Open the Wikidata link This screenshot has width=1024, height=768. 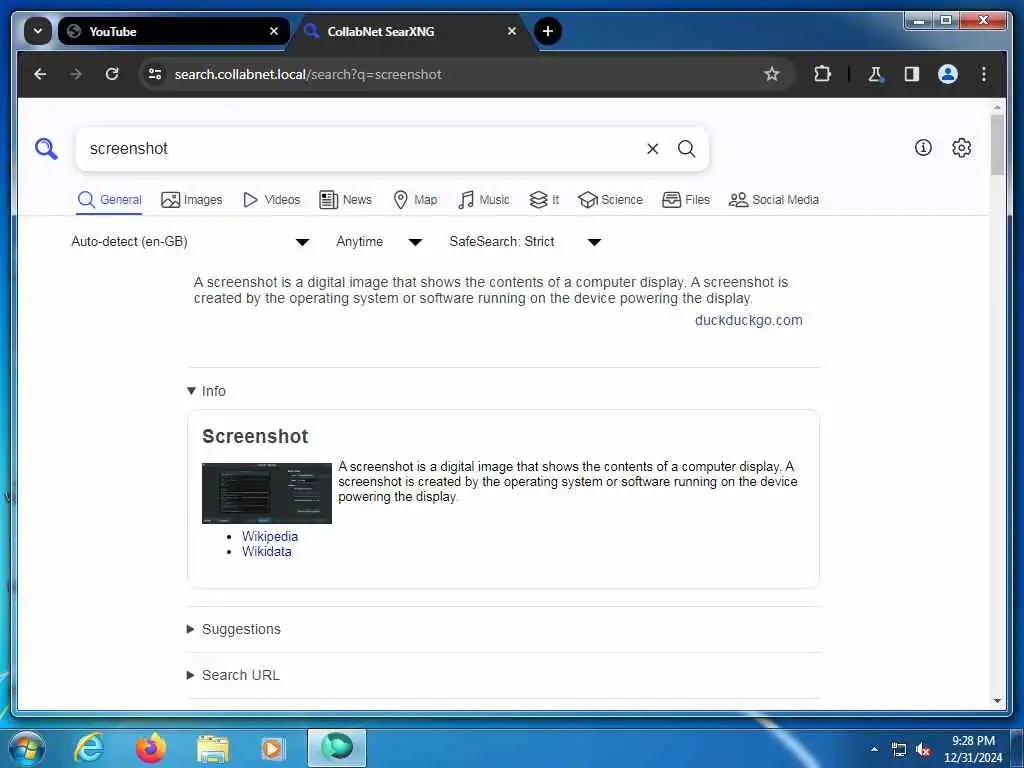266,552
